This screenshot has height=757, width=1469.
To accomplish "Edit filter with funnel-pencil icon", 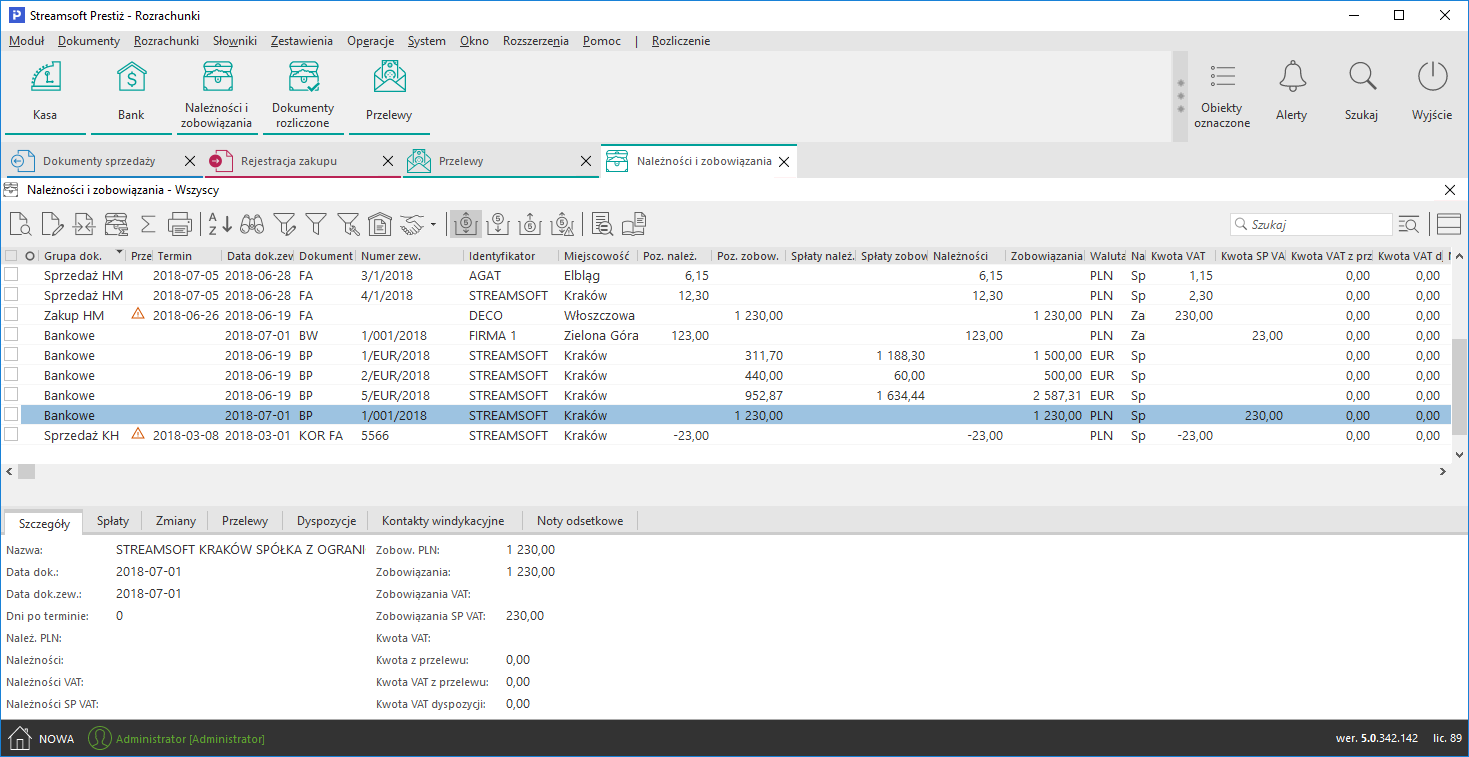I will (x=285, y=224).
